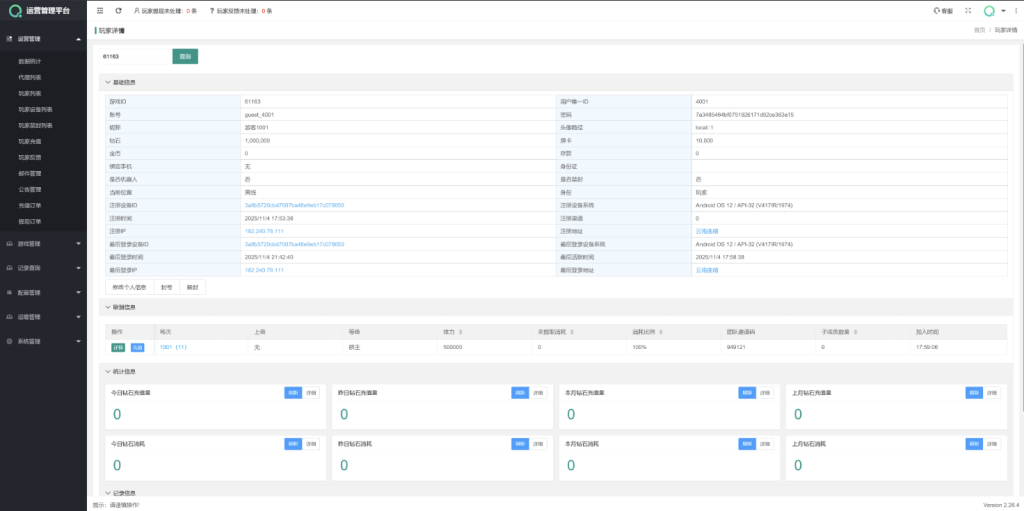
Task: Collapse the sidebar with the hamburger icon
Action: 100,10
